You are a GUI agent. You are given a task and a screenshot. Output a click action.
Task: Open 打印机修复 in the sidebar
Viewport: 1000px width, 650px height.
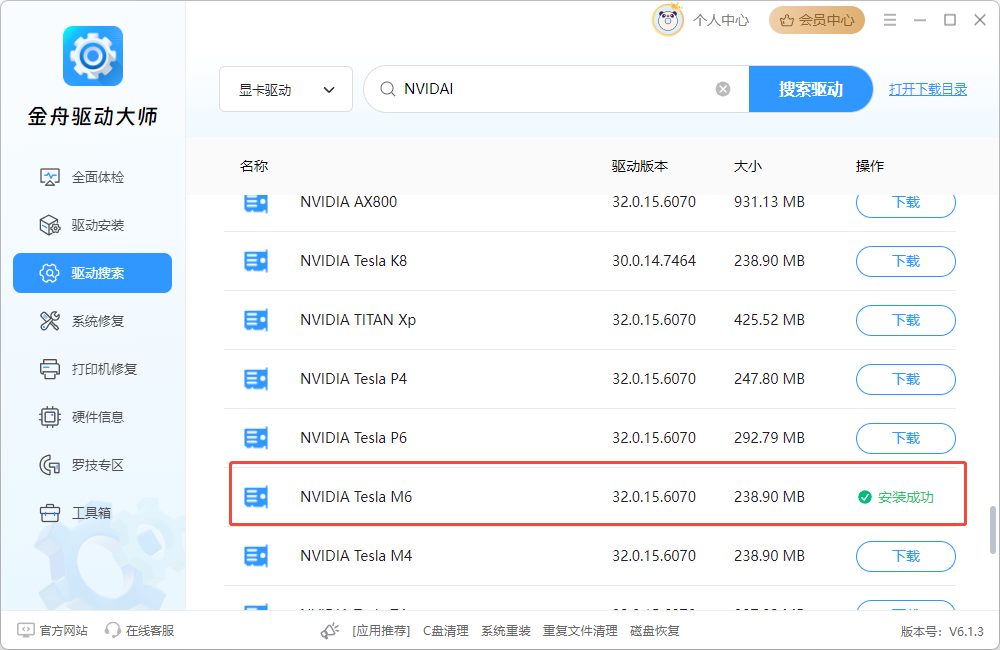pyautogui.click(x=92, y=369)
